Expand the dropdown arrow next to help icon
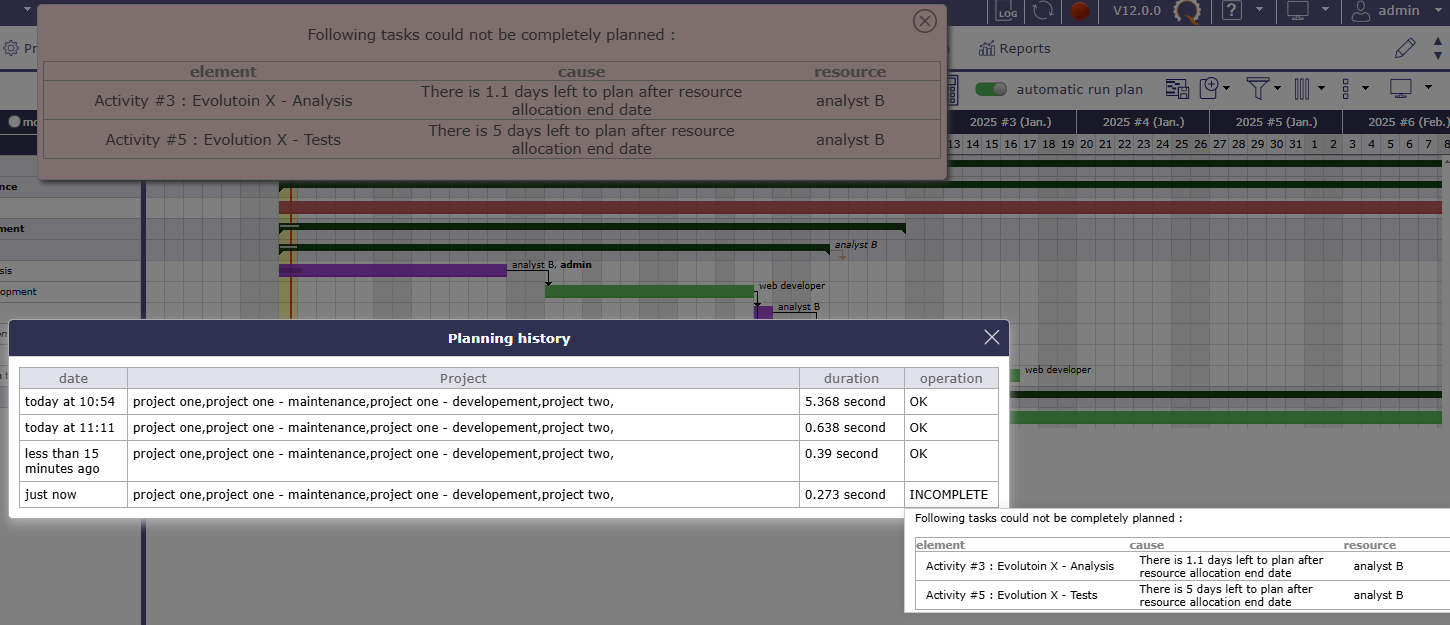This screenshot has width=1450, height=625. coord(1259,11)
